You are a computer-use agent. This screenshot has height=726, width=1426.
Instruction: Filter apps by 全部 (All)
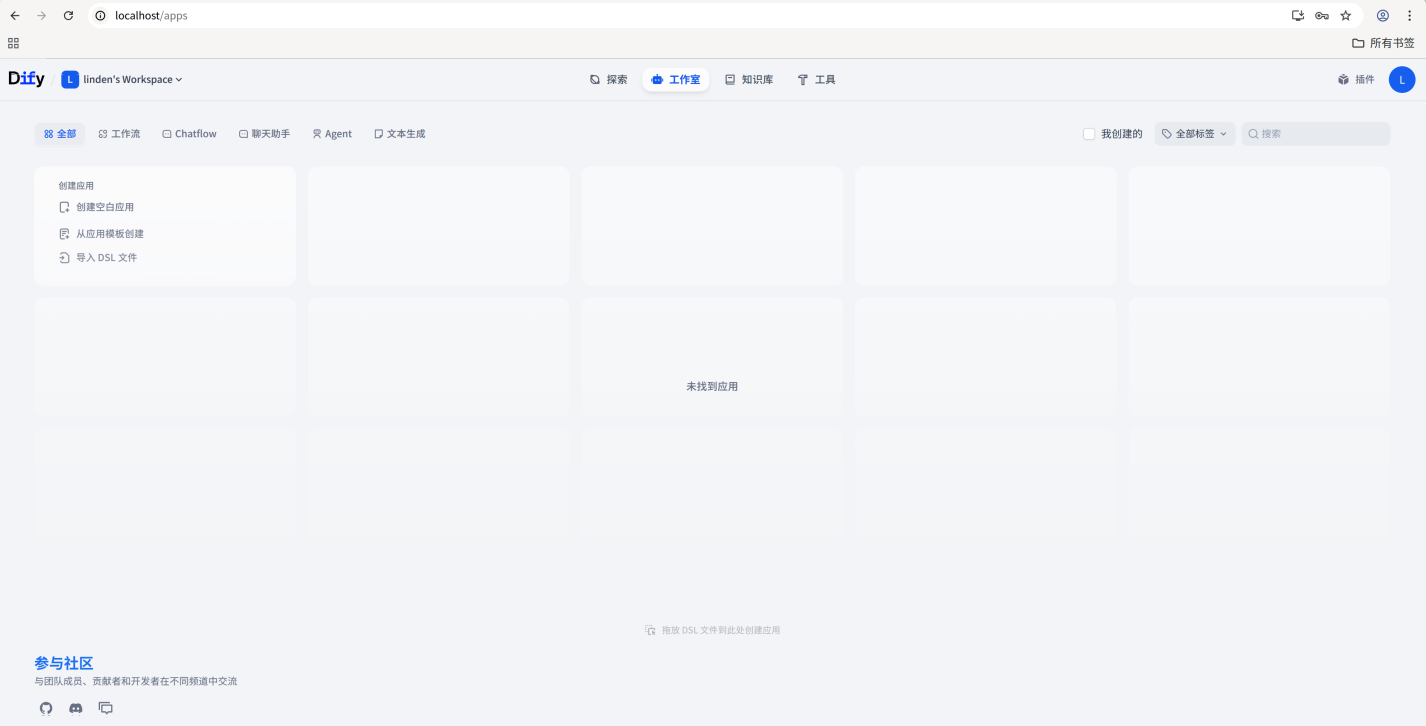60,134
